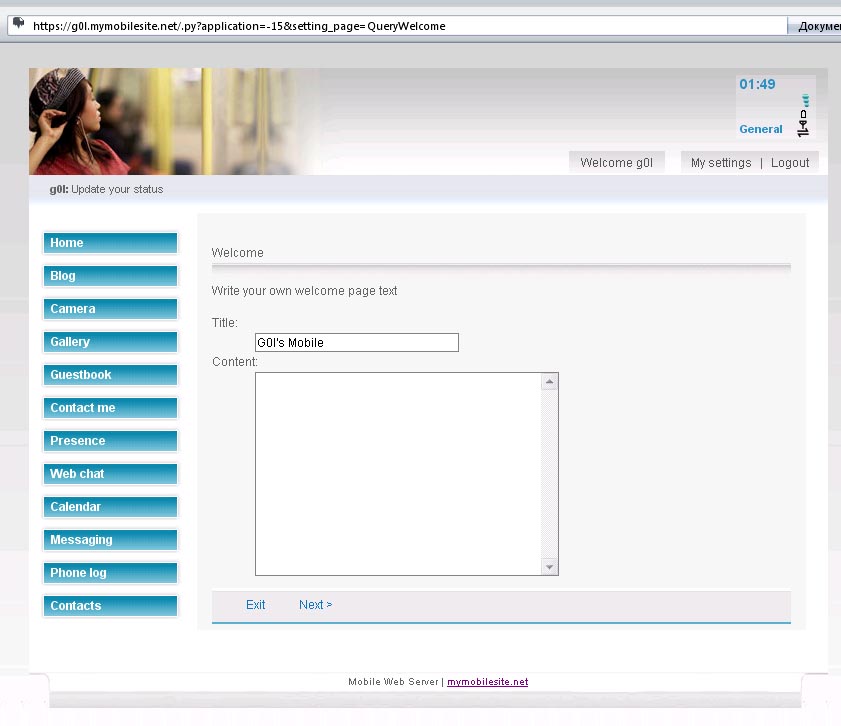Click the Logout link
This screenshot has height=726, width=841.
790,162
